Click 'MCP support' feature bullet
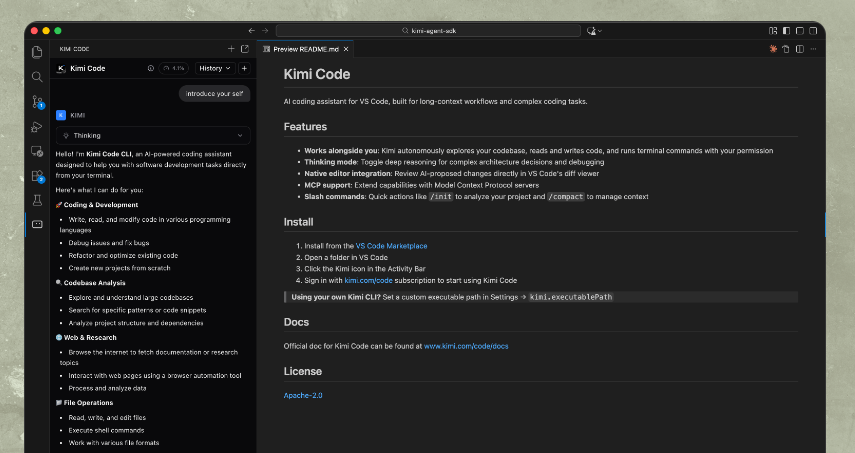Screen dimensions: 855x453 click(422, 185)
